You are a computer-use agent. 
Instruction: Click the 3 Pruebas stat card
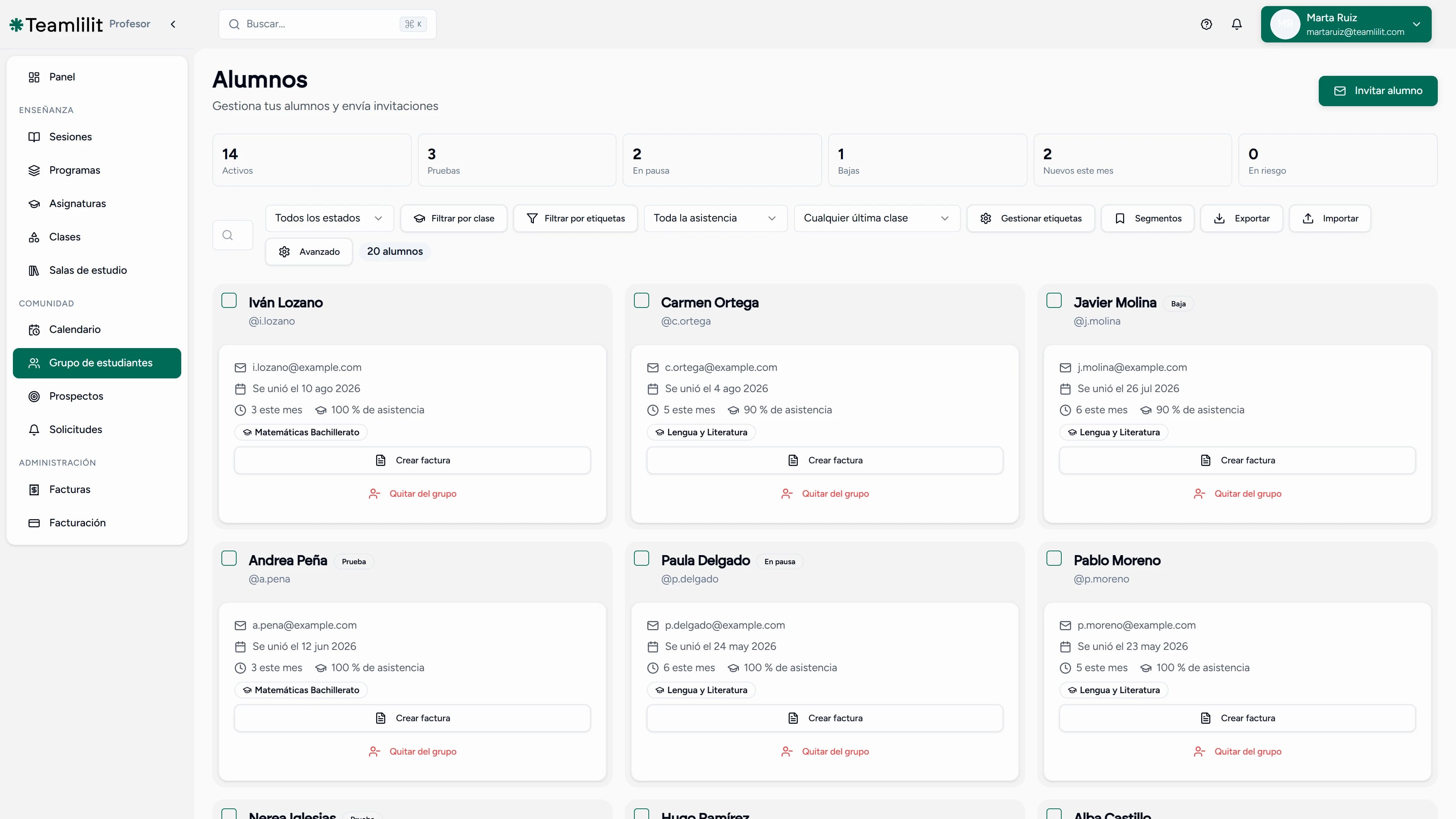click(517, 160)
